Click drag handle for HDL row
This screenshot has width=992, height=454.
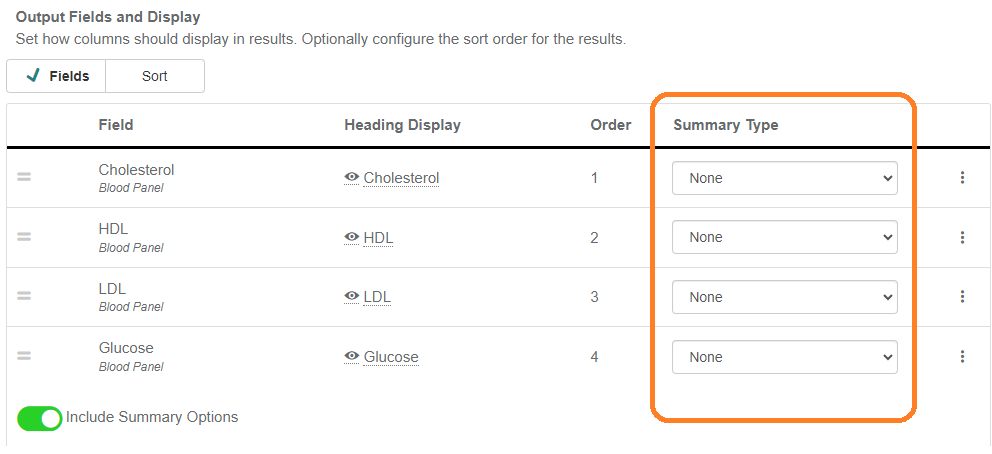coord(24,237)
